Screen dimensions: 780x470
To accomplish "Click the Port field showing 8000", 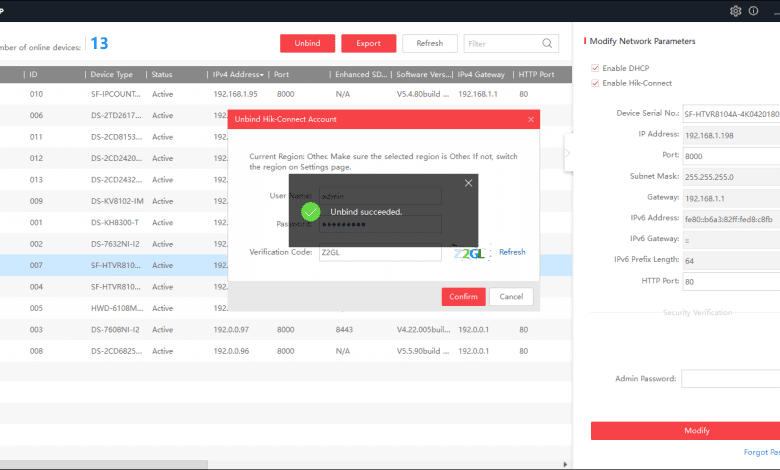I will [731, 156].
